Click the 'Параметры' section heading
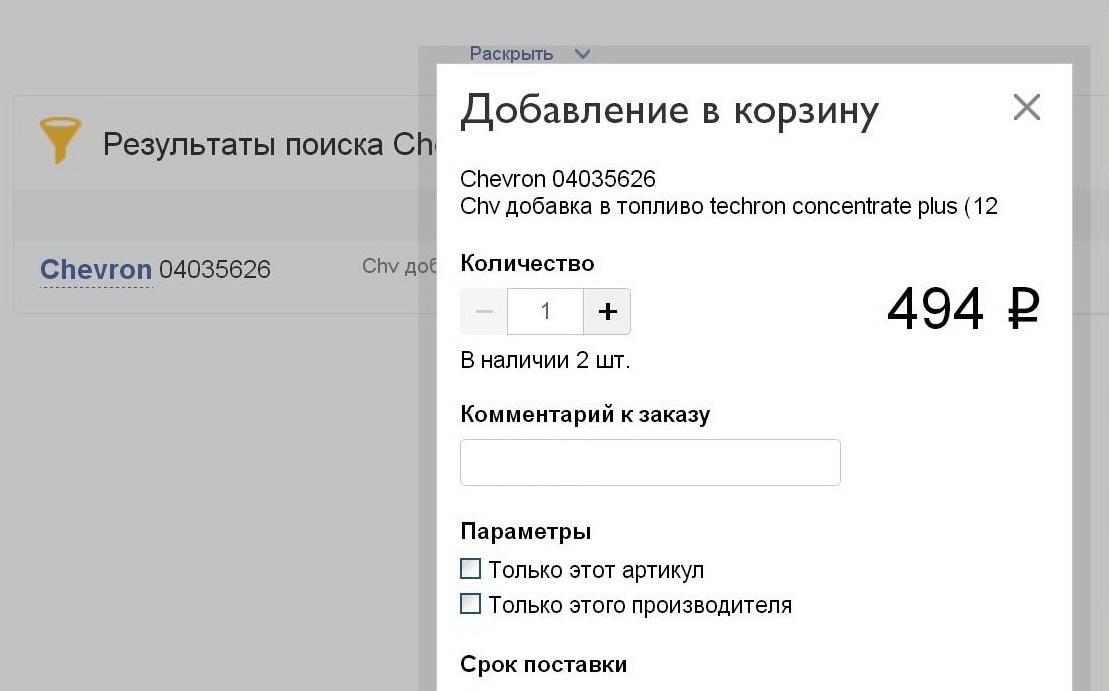This screenshot has width=1109, height=691. click(526, 531)
